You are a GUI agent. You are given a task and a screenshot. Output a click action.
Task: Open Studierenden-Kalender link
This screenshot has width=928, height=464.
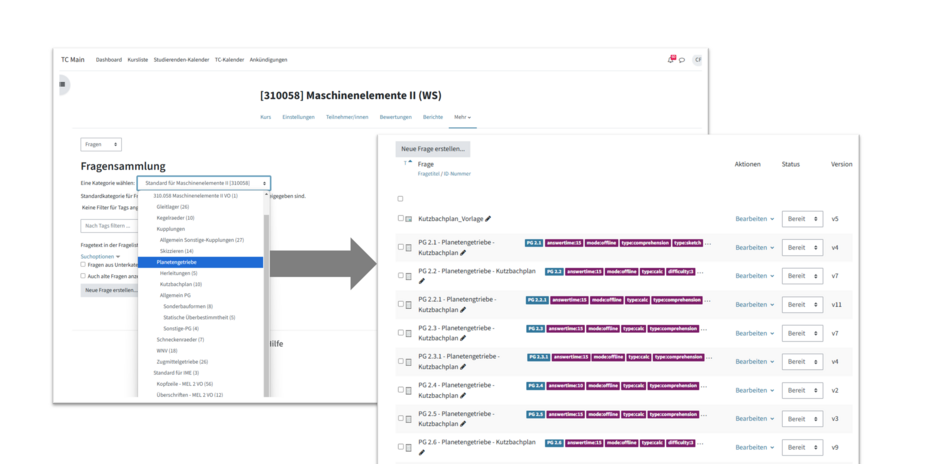coord(181,60)
